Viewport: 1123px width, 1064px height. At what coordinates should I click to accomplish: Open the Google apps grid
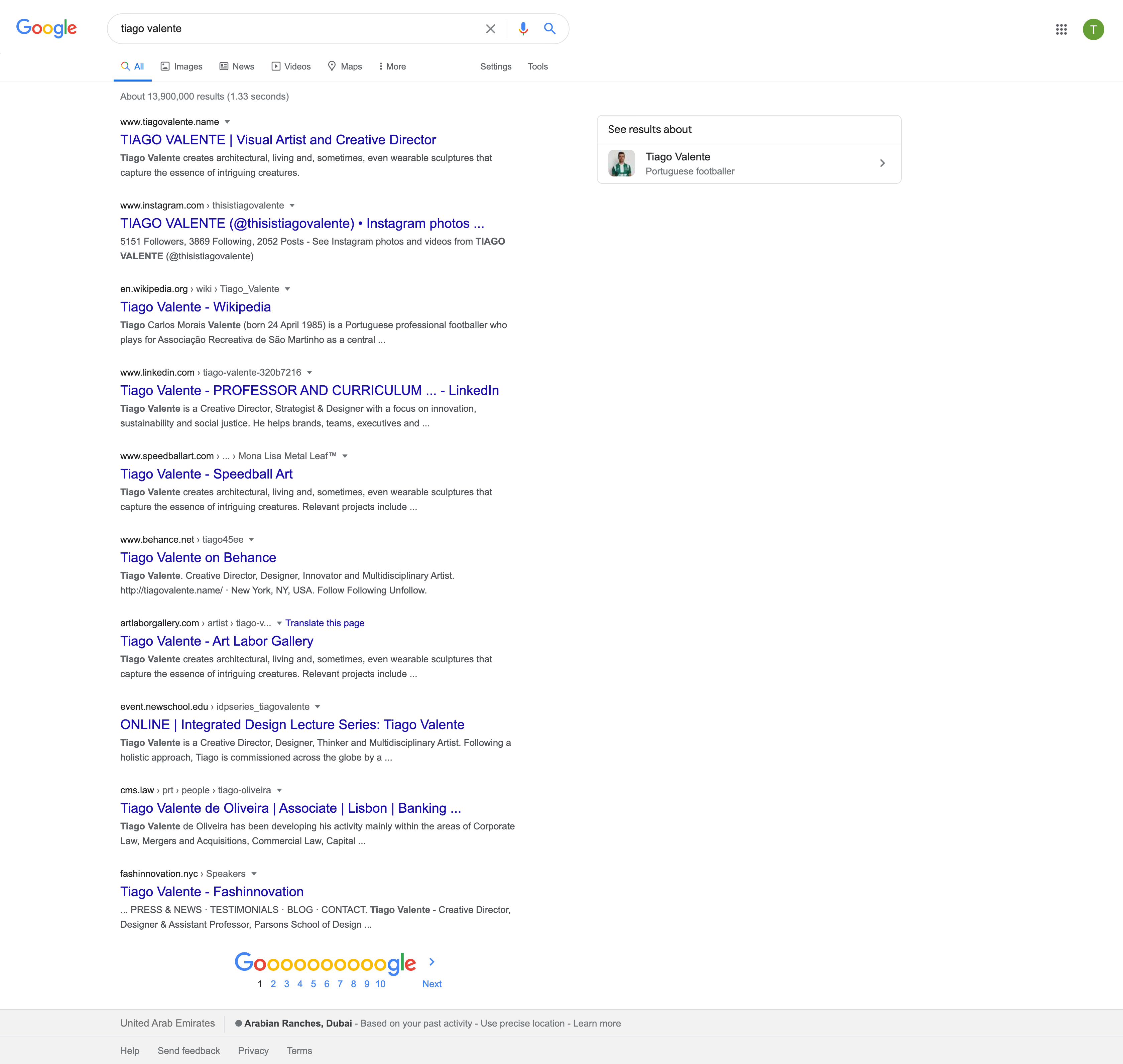coord(1061,29)
